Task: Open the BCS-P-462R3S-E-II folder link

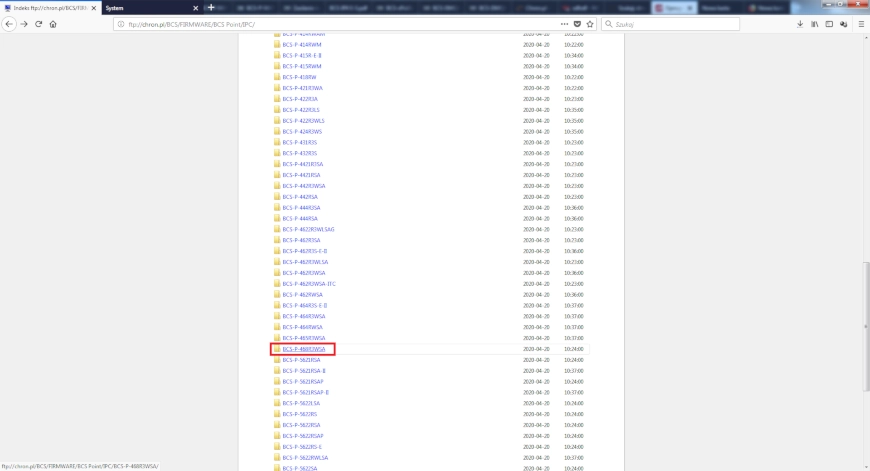Action: 305,251
